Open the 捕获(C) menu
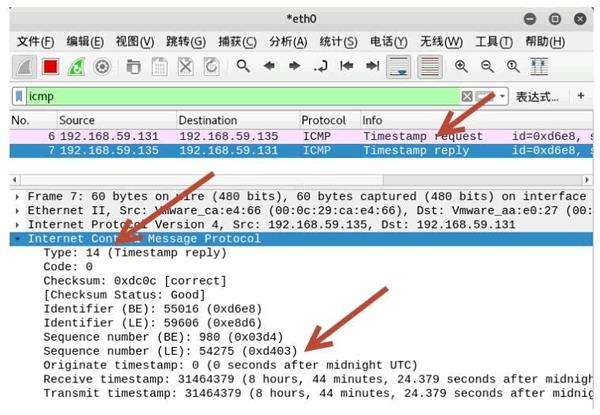This screenshot has height=415, width=600. point(237,42)
